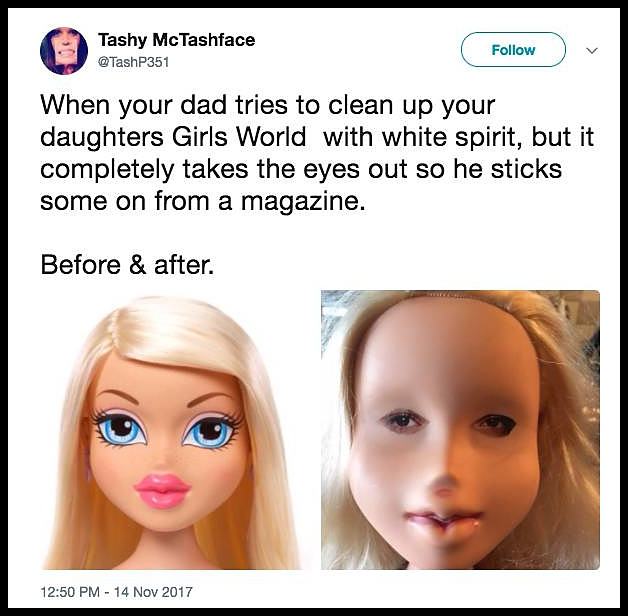
Task: Open Tashy McTashface's profile avatar
Action: click(x=64, y=51)
